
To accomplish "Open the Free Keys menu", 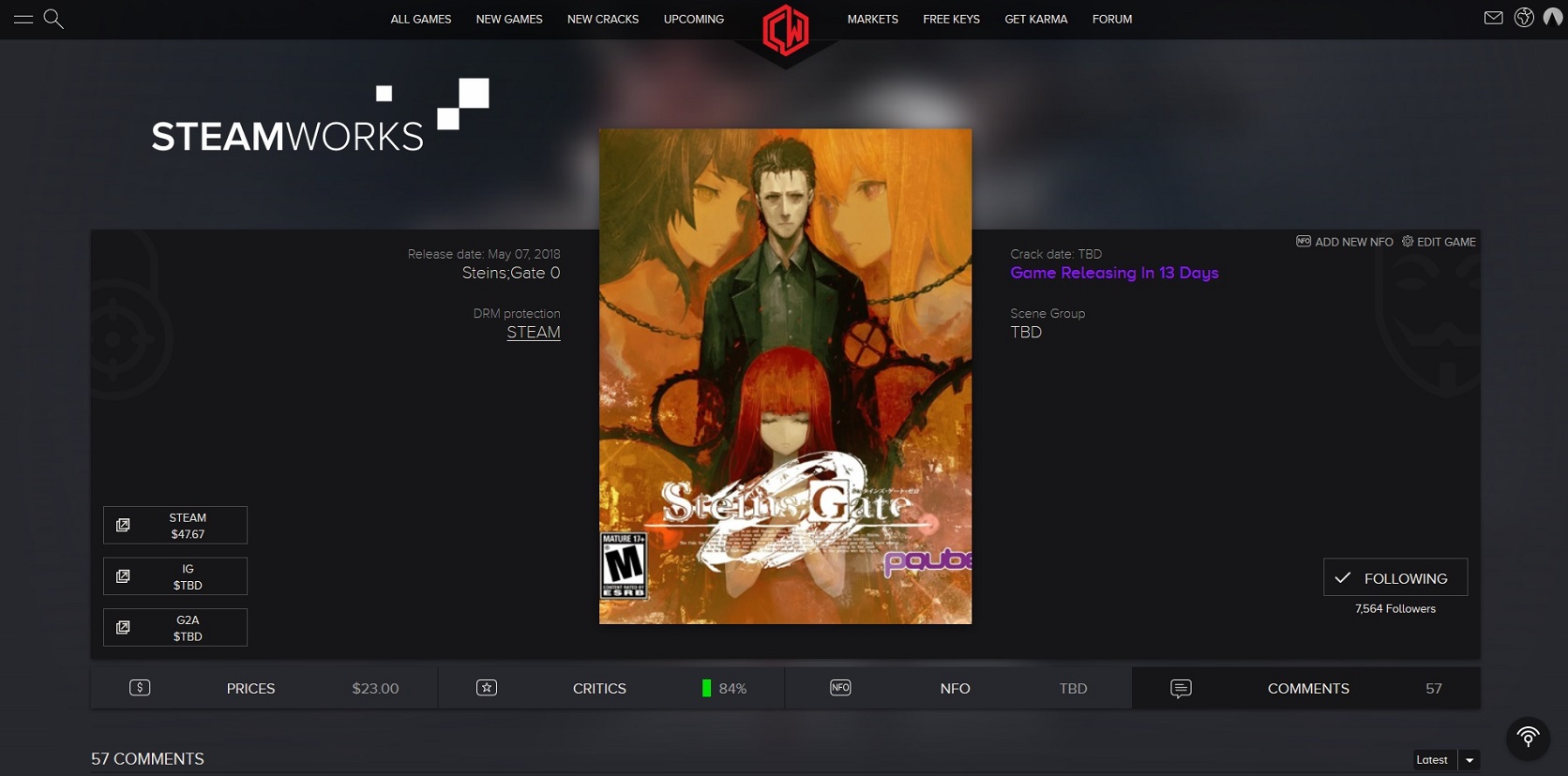I will 951,19.
